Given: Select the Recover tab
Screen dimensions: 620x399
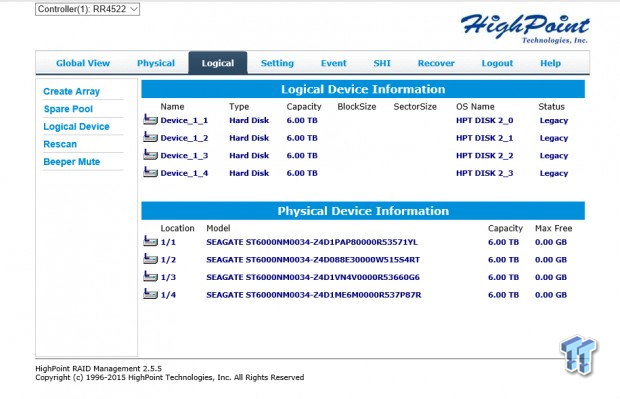Looking at the screenshot, I should click(x=436, y=63).
